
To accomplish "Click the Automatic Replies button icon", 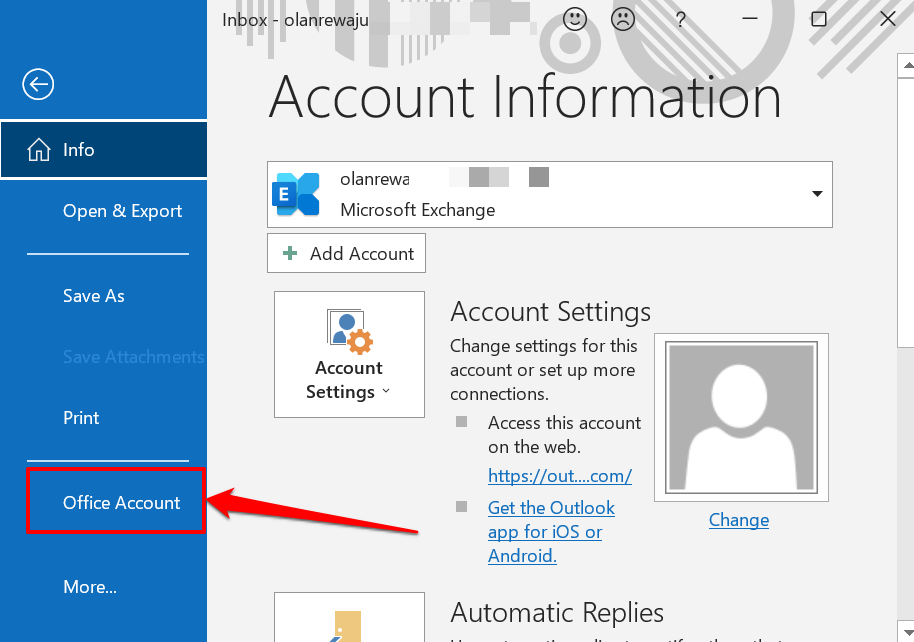I will tap(349, 618).
